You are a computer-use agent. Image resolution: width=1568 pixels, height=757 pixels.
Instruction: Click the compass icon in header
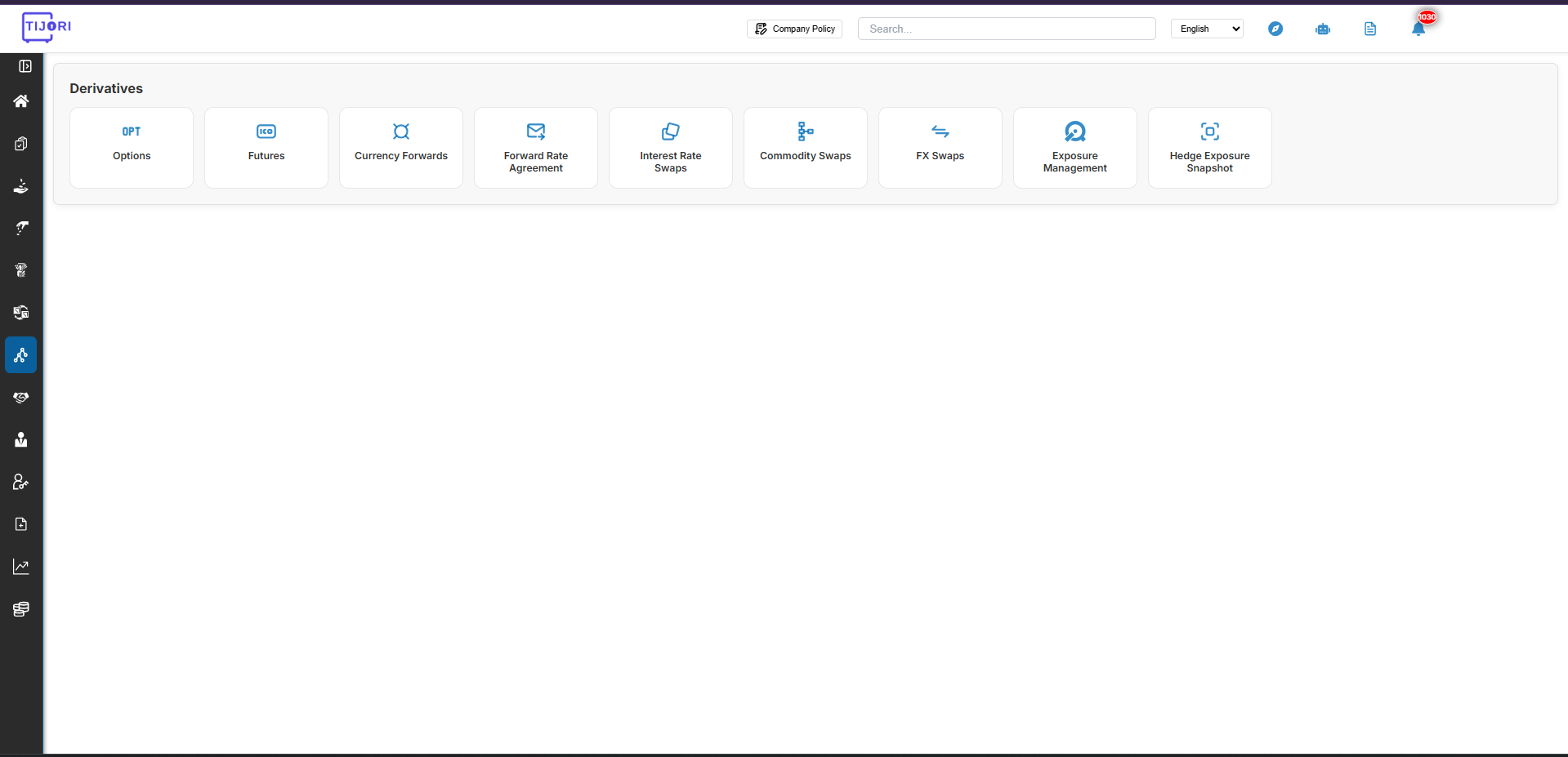1275,29
